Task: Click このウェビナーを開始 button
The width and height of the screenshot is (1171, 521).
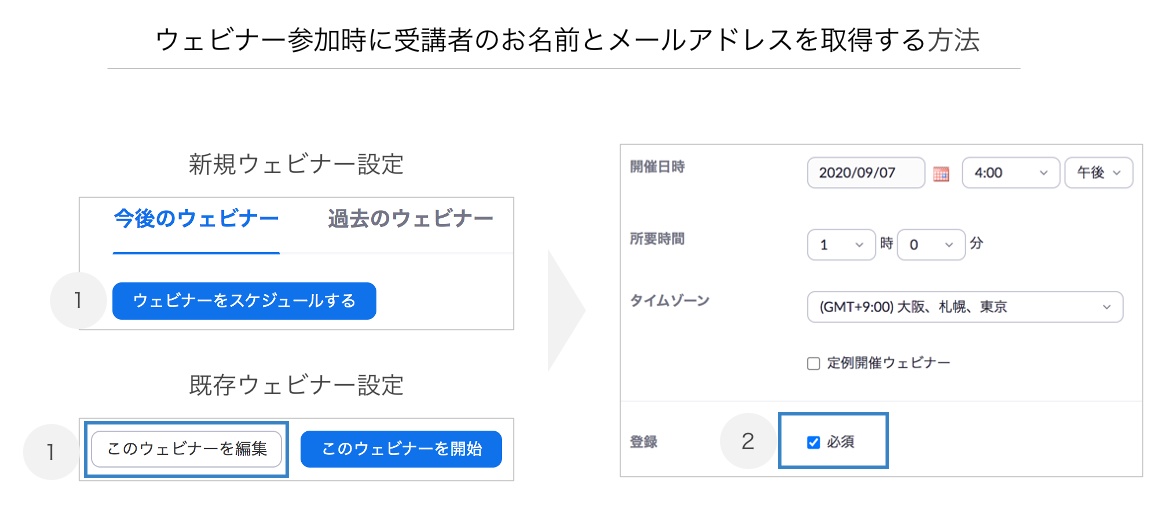Action: [402, 449]
